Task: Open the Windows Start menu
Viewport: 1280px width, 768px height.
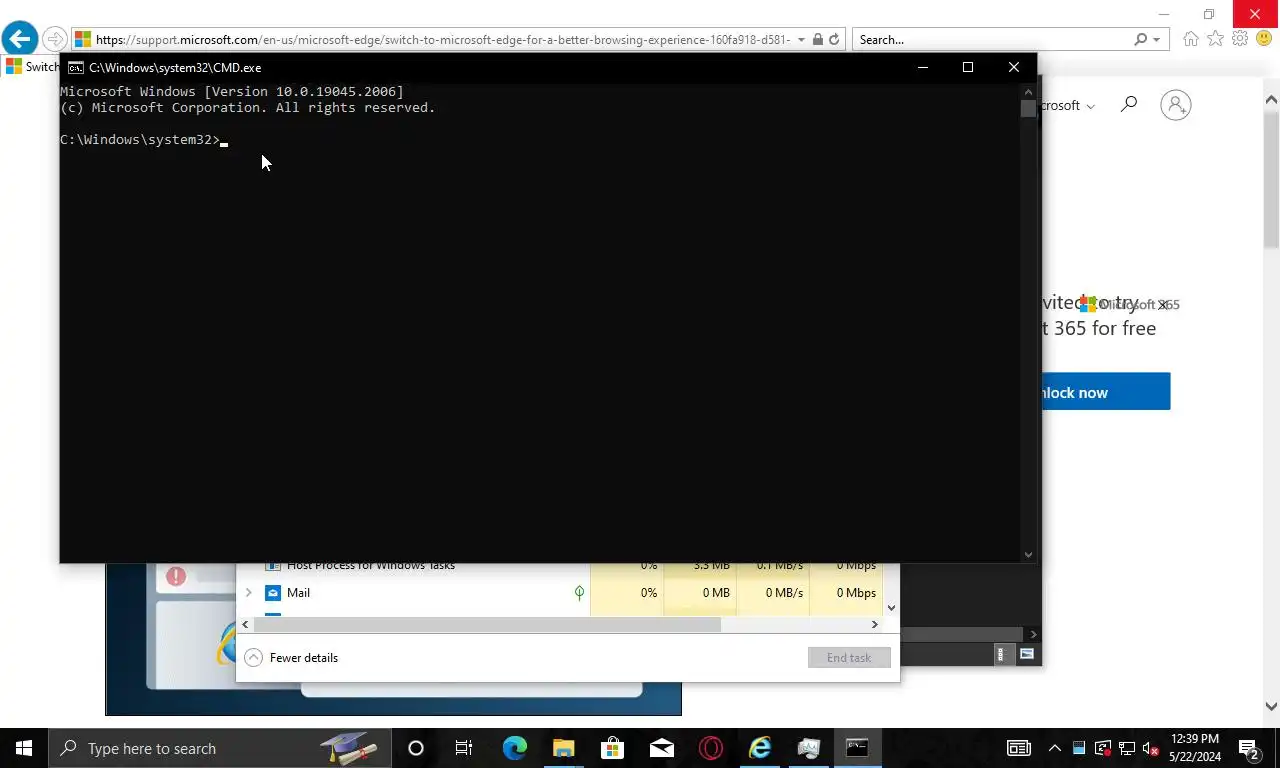Action: pyautogui.click(x=23, y=748)
